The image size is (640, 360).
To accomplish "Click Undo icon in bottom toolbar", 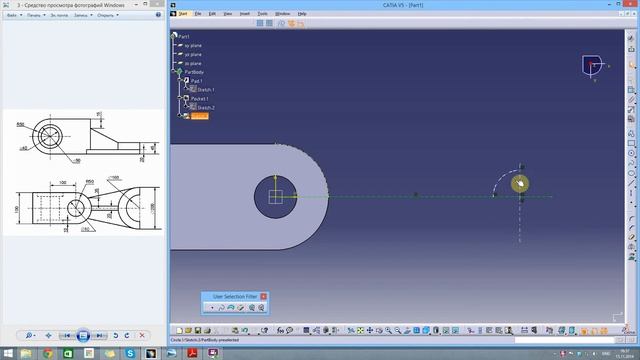I will (244, 331).
